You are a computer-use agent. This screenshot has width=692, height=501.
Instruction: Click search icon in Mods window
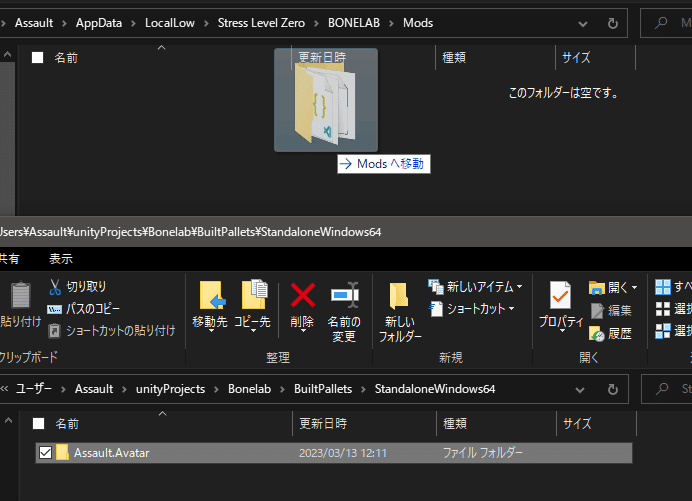tap(661, 23)
